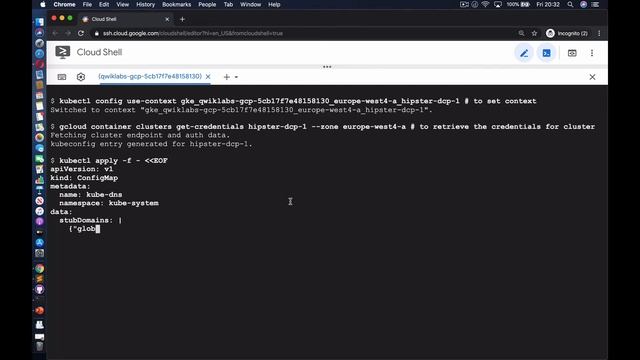The width and height of the screenshot is (640, 360).
Task: Open Chrome from the Dock
Action: (x=40, y=268)
